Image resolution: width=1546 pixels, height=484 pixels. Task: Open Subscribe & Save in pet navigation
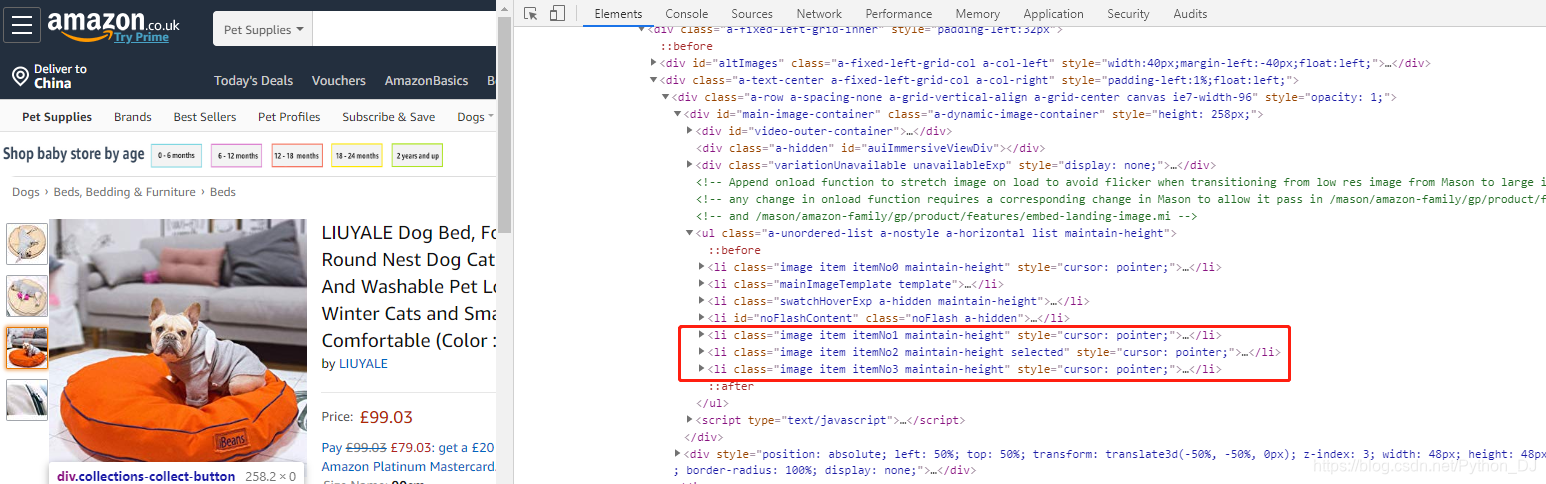coord(389,117)
